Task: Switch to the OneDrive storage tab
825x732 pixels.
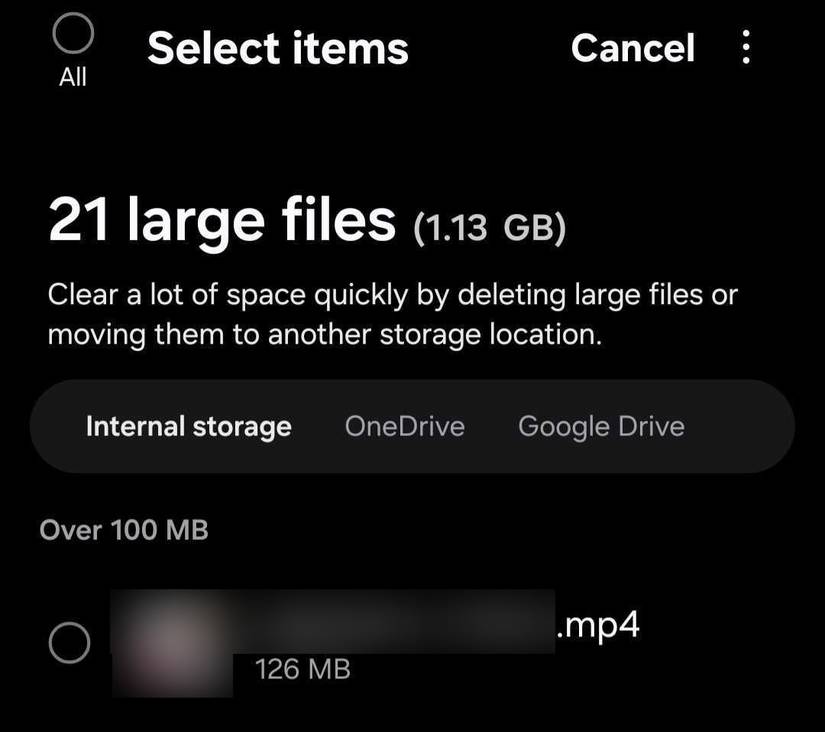Action: [x=404, y=426]
